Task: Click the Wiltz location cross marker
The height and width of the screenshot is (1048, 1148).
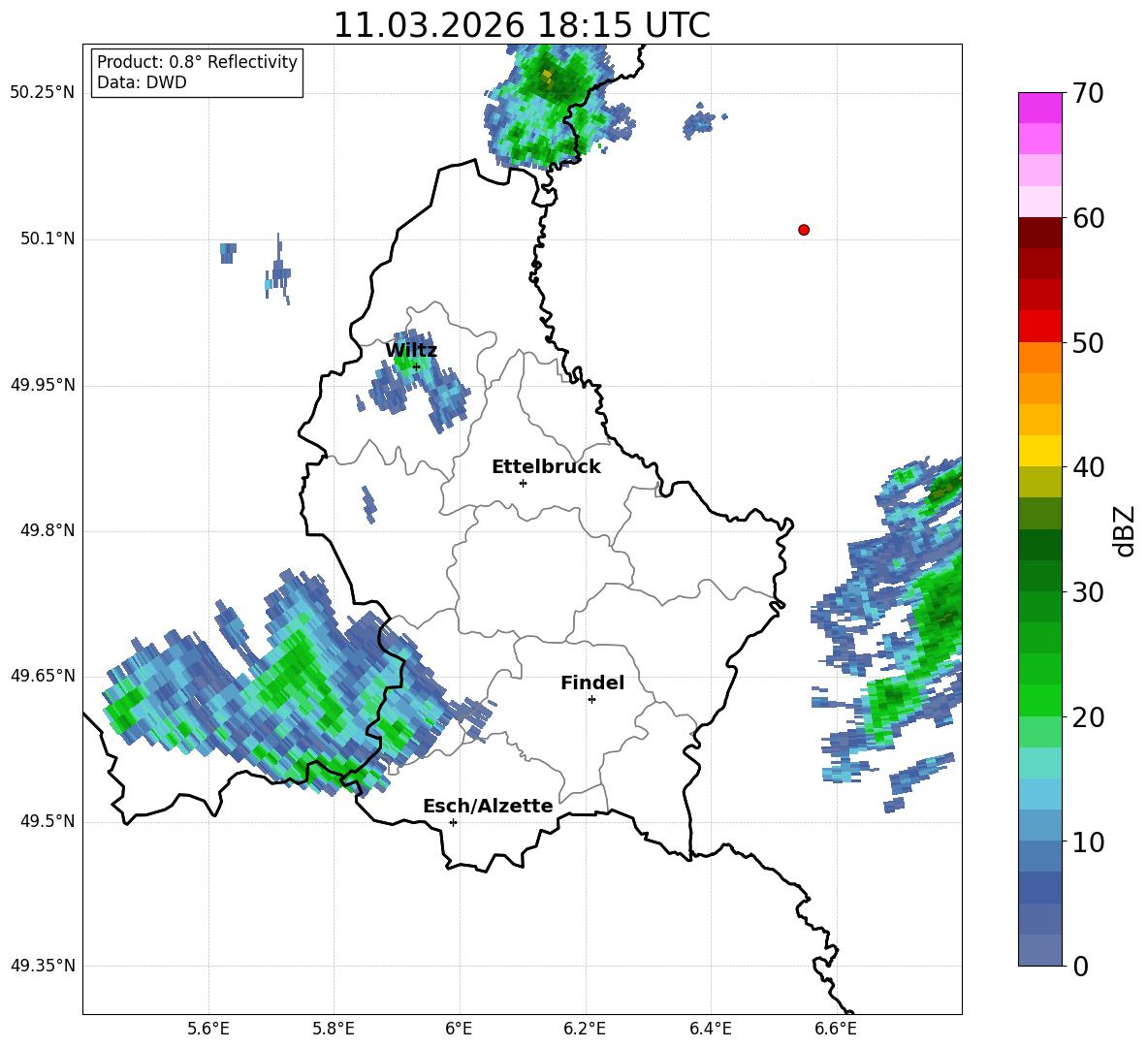Action: tap(416, 366)
